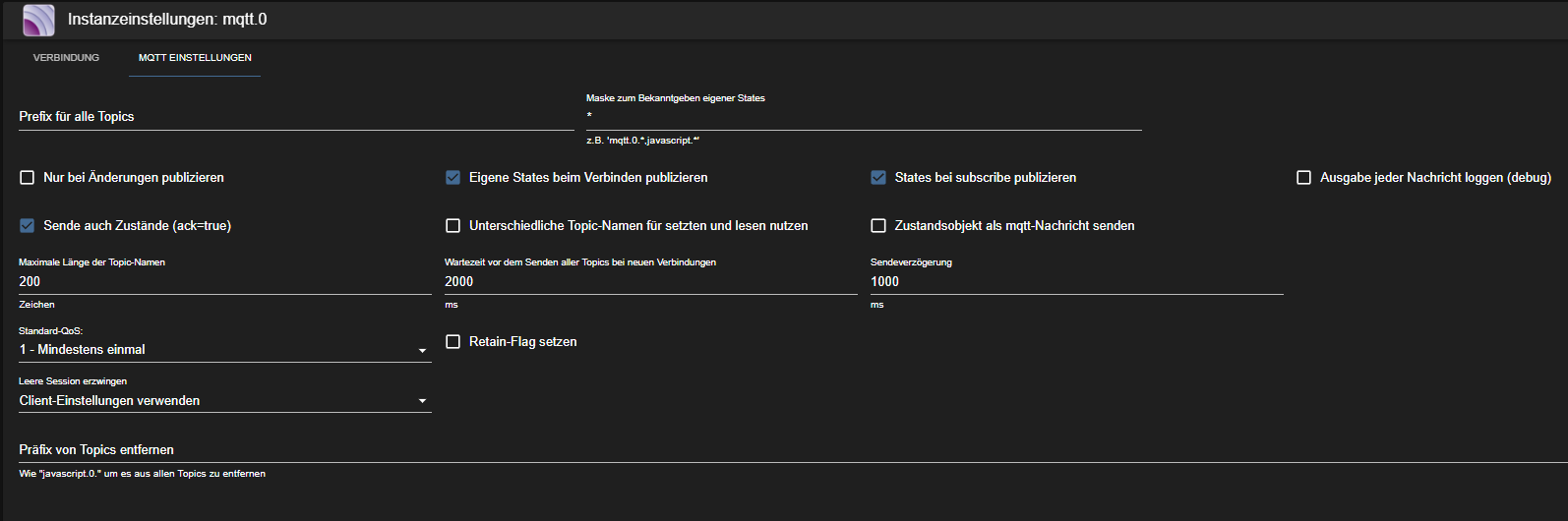Switch to the Verbindung tab
Image resolution: width=1568 pixels, height=521 pixels.
[66, 58]
